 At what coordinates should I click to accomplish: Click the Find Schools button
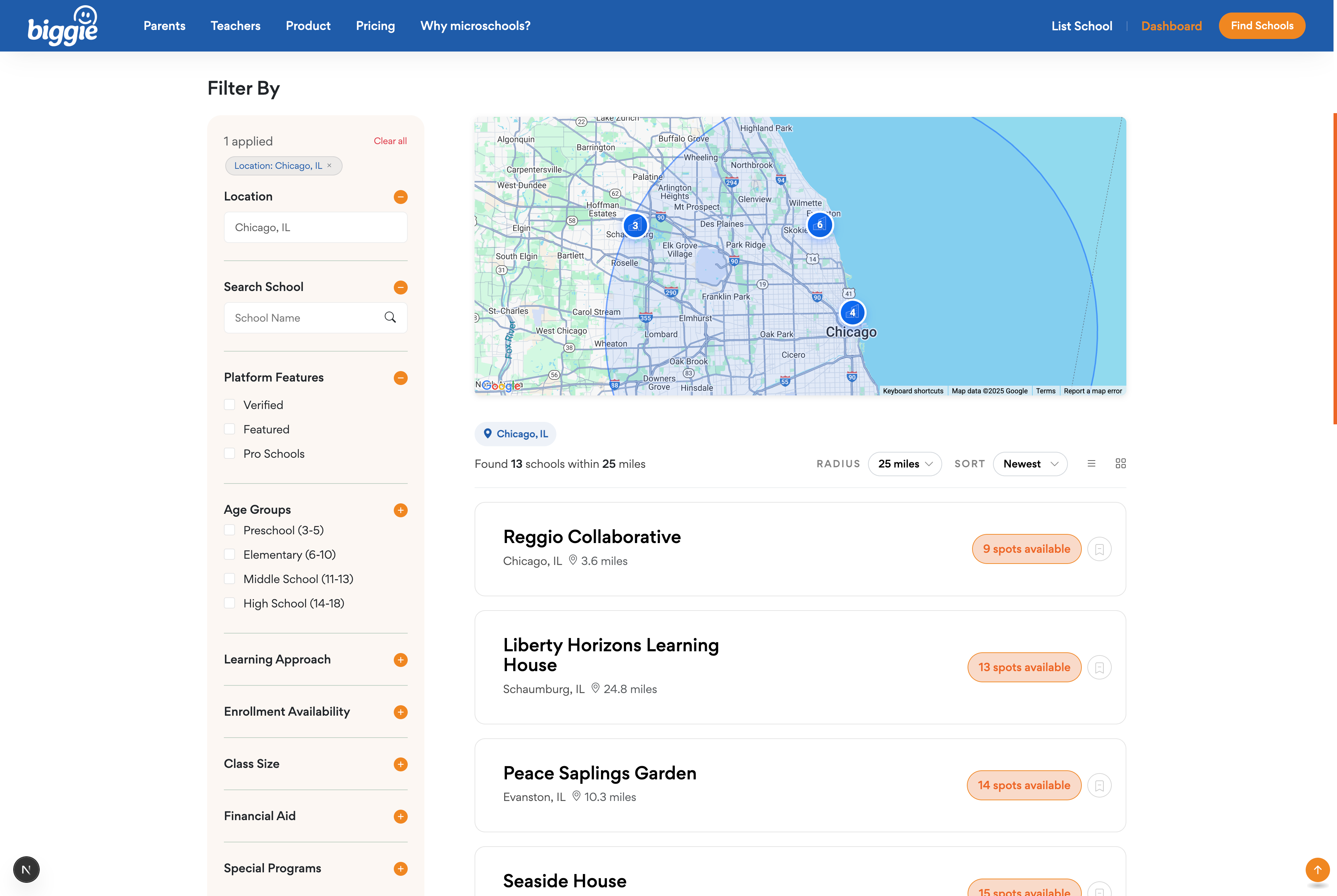1261,25
